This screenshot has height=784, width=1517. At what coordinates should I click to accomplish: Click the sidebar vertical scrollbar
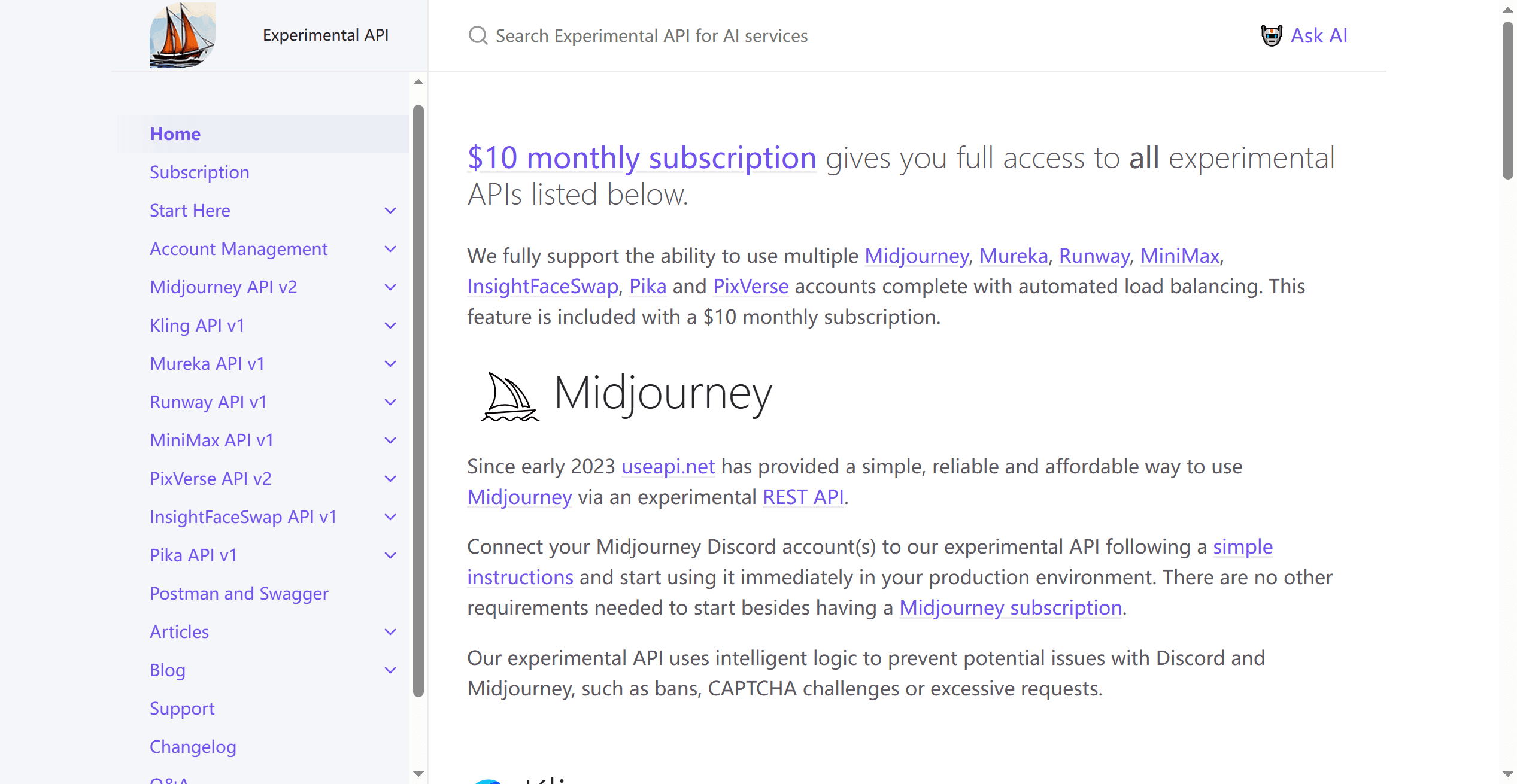pyautogui.click(x=418, y=400)
